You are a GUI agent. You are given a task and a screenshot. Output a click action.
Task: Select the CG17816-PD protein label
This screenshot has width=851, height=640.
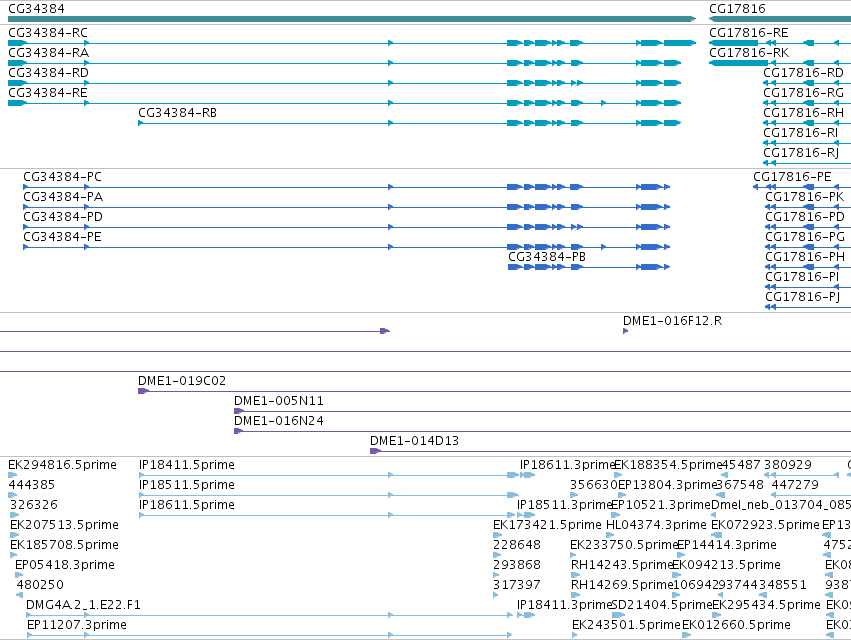pos(805,217)
